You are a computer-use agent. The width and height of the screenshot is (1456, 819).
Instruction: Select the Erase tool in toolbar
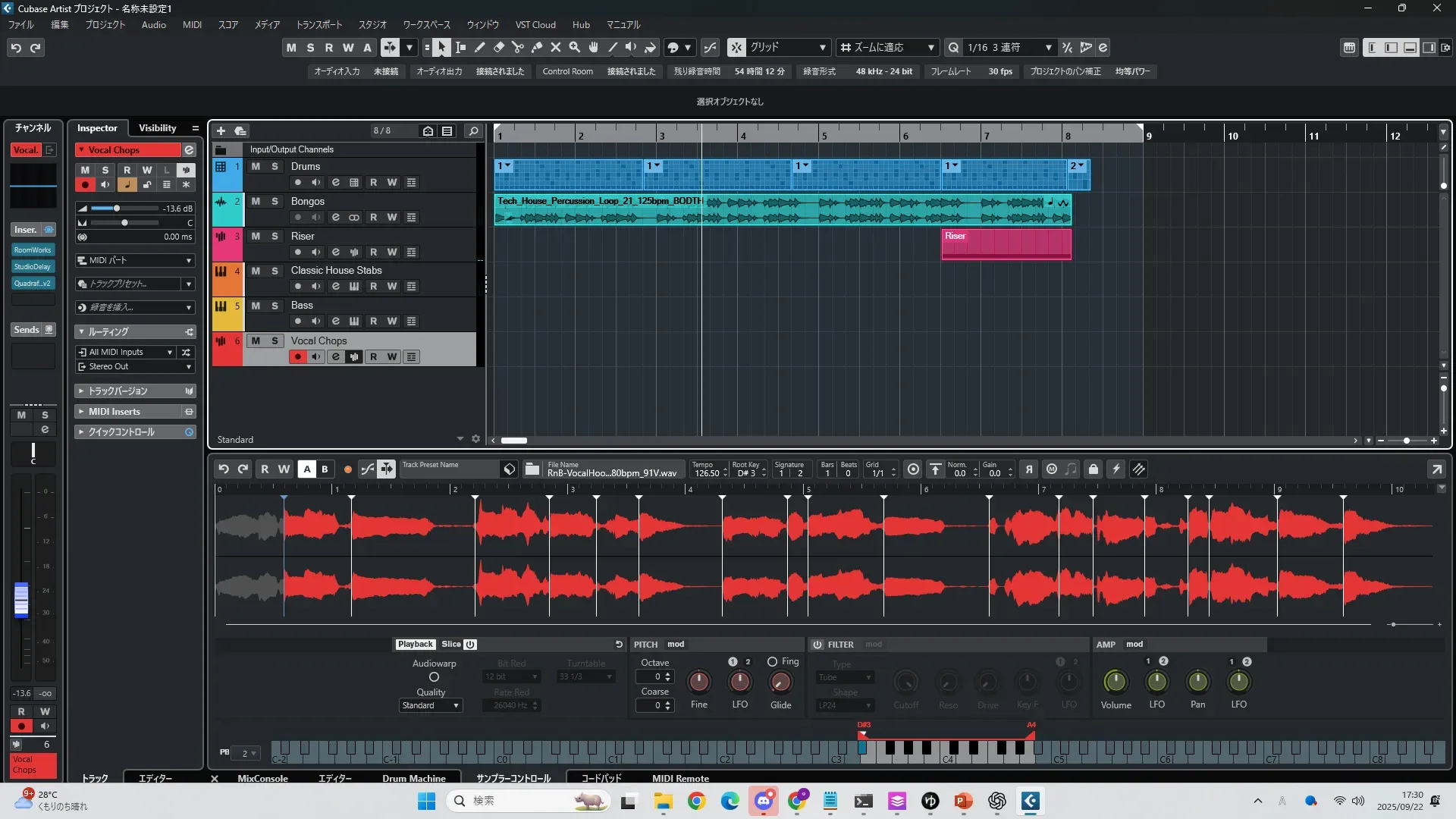499,48
